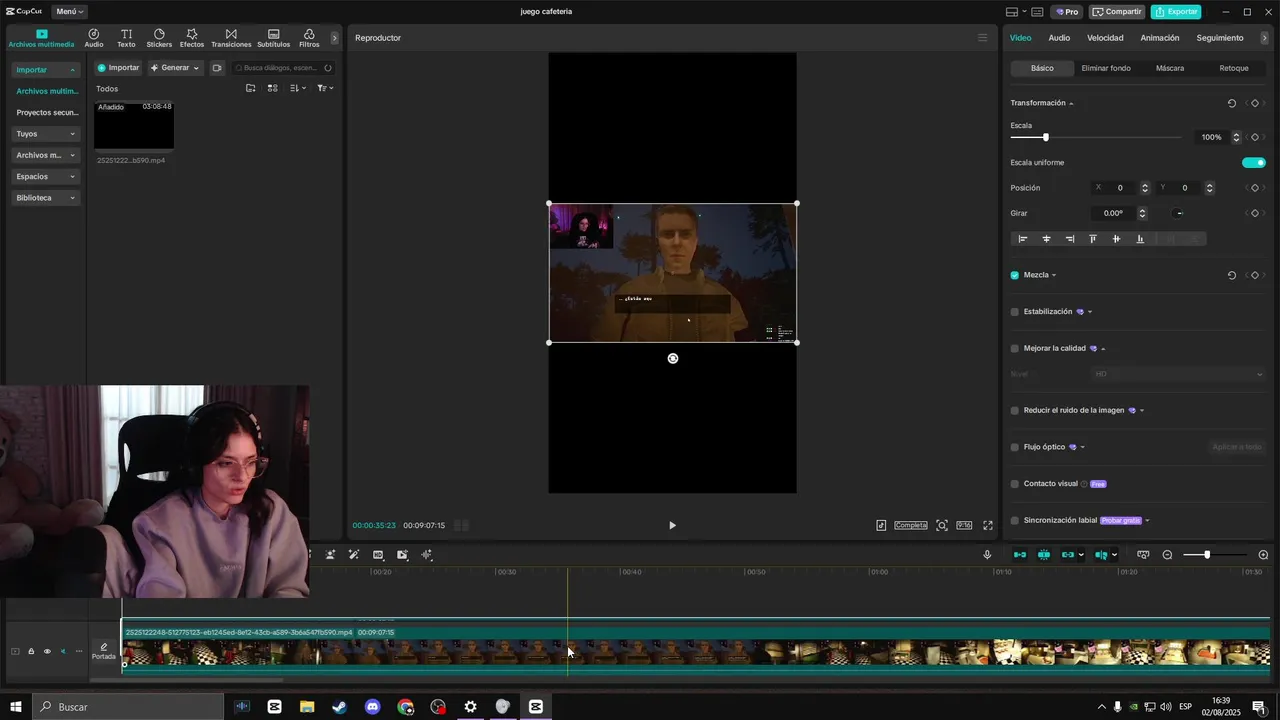Open the filter dropdown in media panel

[325, 88]
